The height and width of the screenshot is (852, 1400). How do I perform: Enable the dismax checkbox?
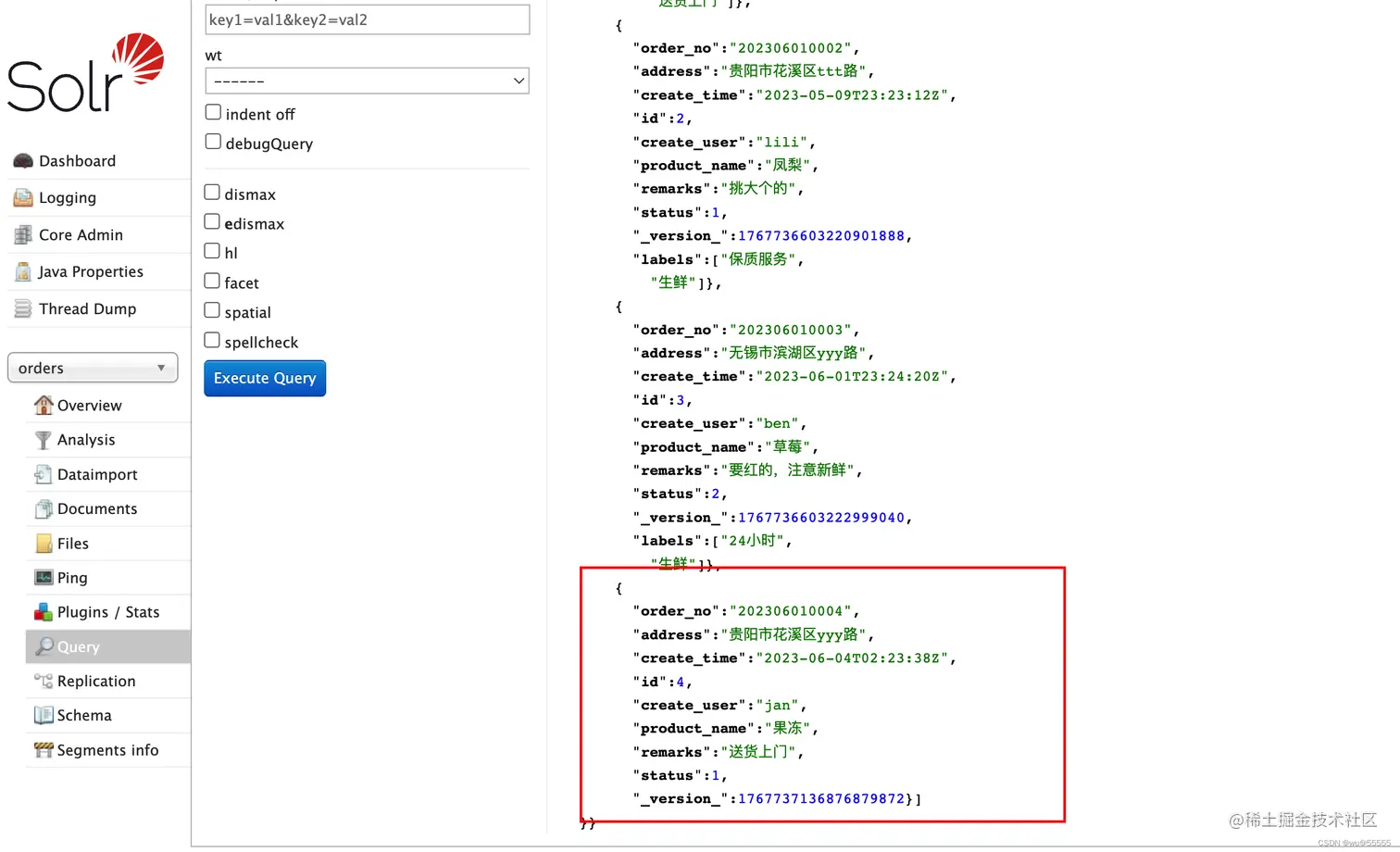coord(212,193)
